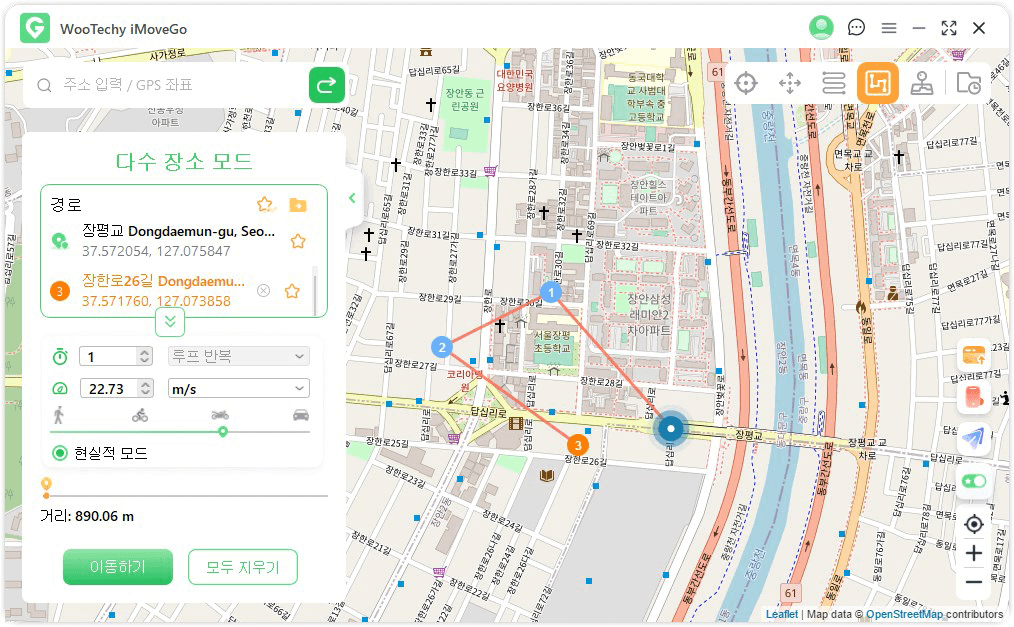Screen dimensions: 1014x627
Task: Open the user account profile menu
Action: (821, 28)
